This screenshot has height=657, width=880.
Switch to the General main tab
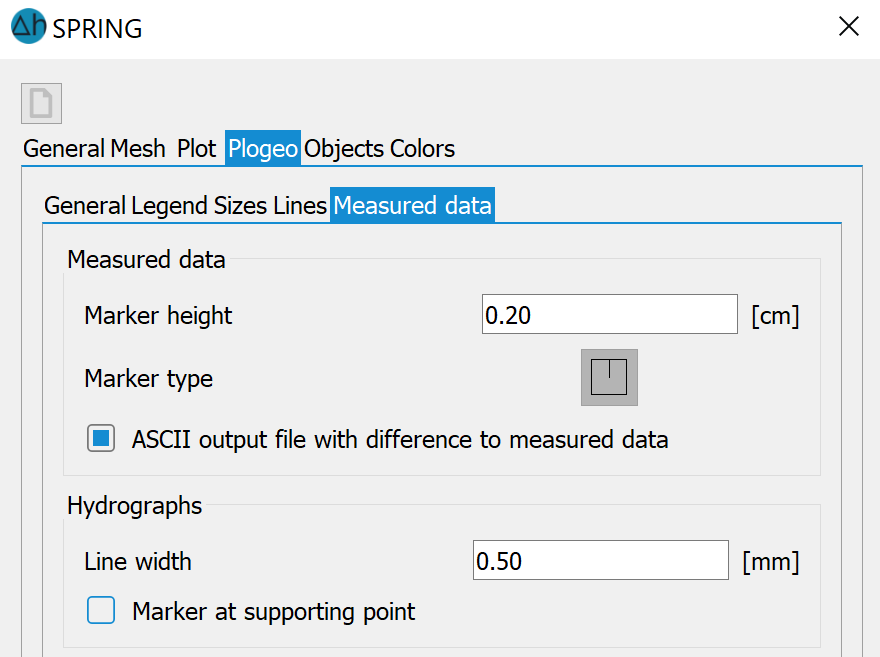point(65,149)
